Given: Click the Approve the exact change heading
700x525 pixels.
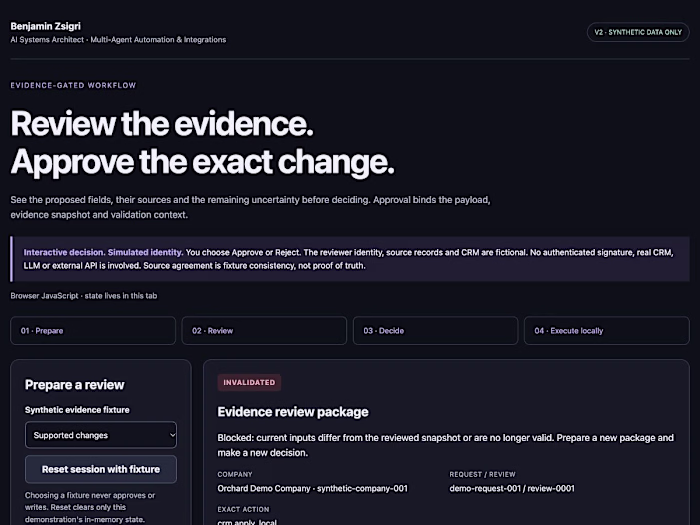Looking at the screenshot, I should (203, 162).
